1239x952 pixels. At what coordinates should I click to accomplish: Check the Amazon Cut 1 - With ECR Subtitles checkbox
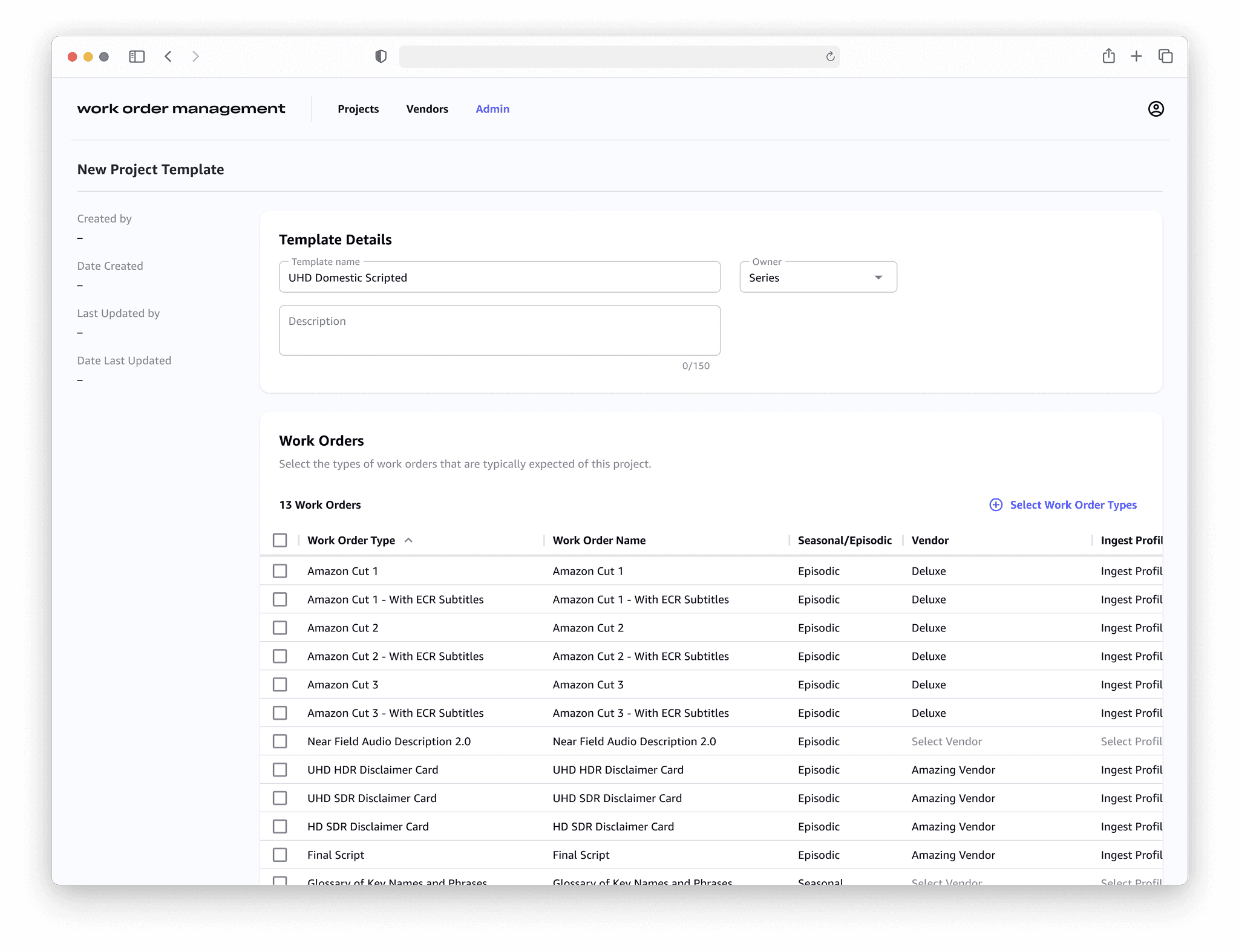280,599
